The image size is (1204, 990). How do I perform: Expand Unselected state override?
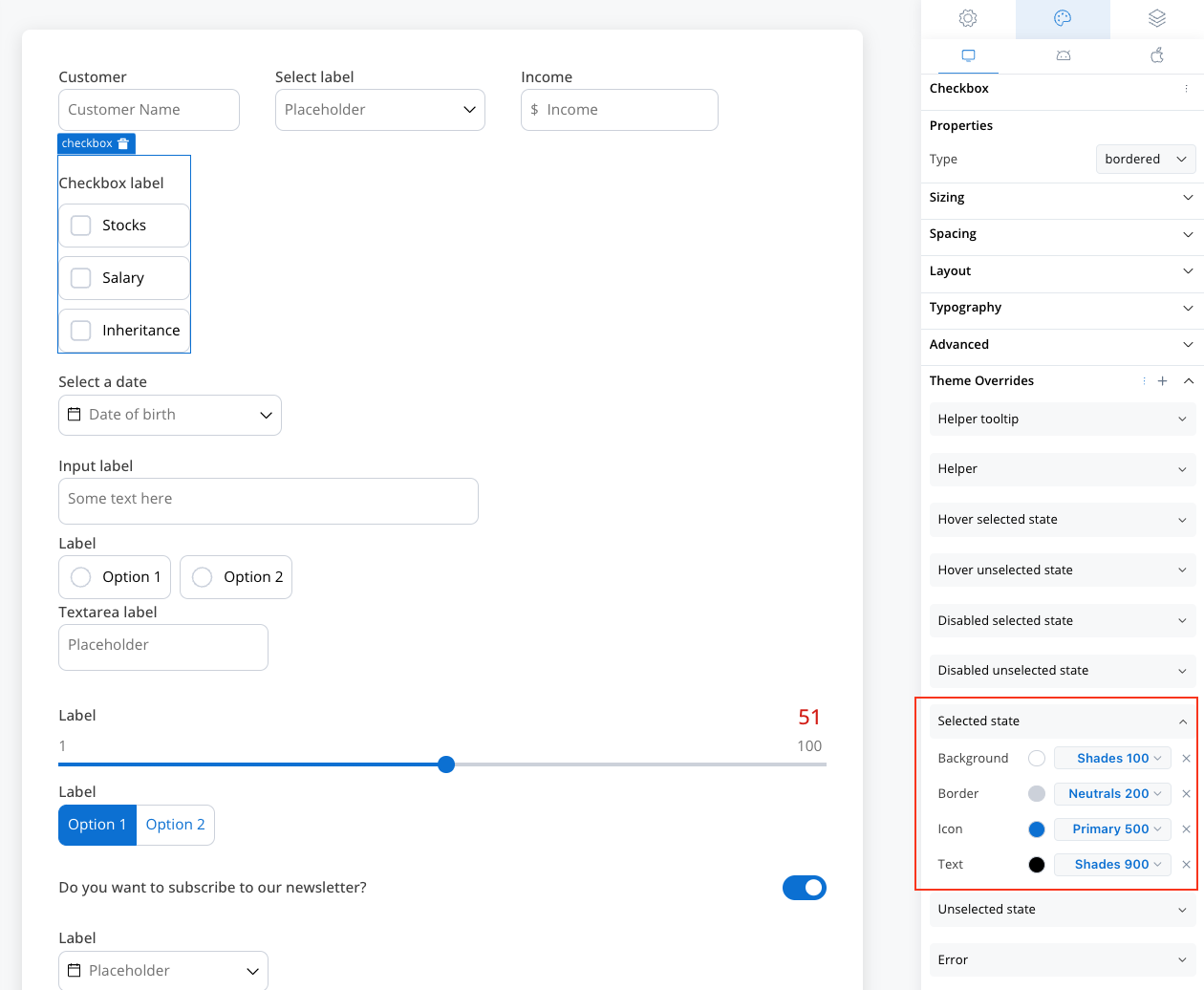point(1063,910)
